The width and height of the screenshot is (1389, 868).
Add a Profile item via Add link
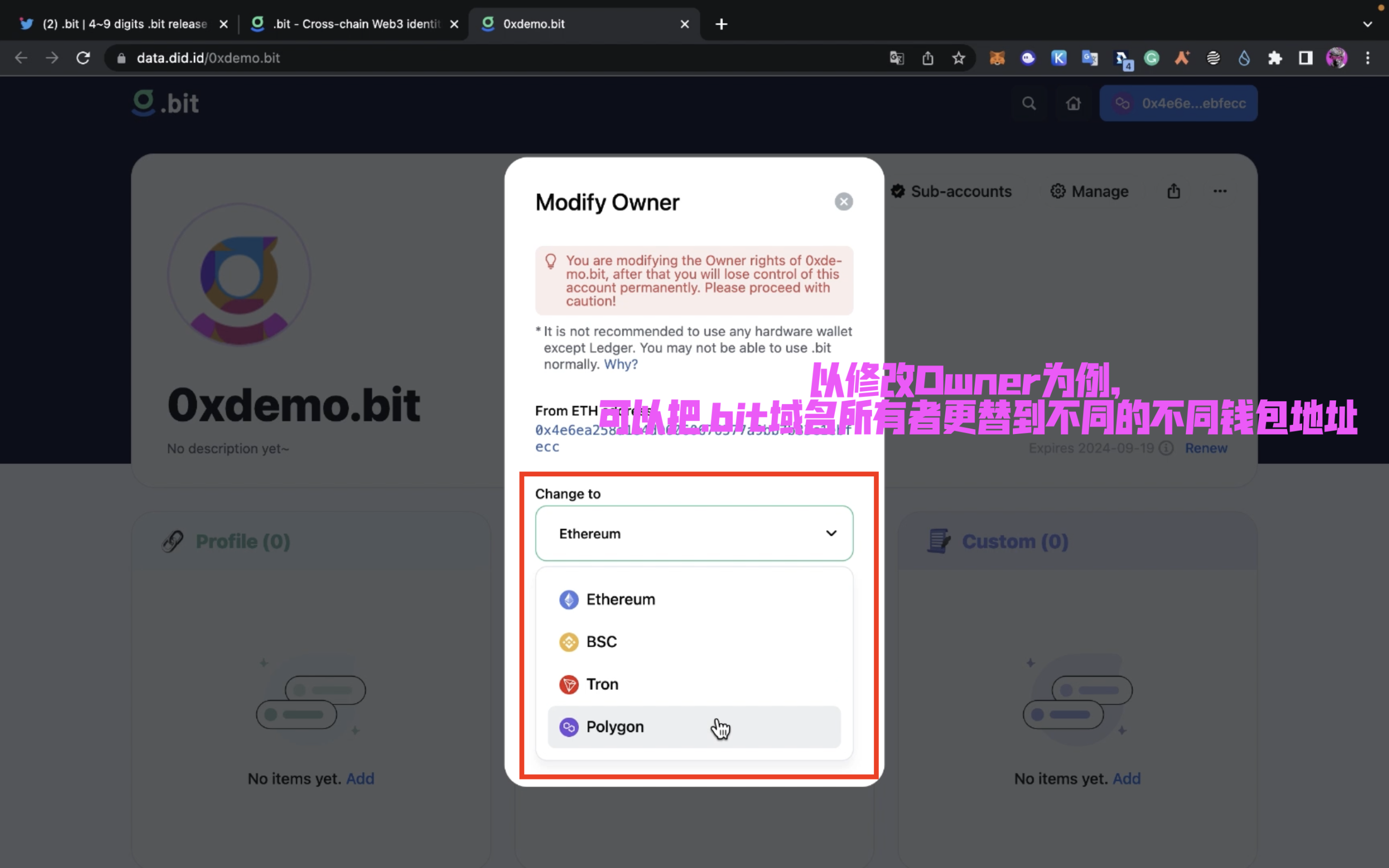point(360,779)
